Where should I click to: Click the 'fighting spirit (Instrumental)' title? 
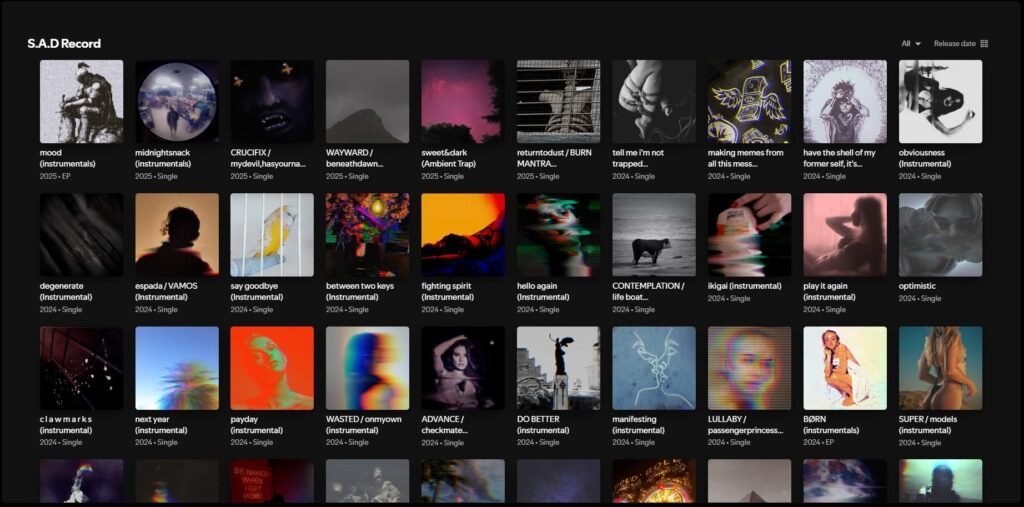click(x=447, y=291)
